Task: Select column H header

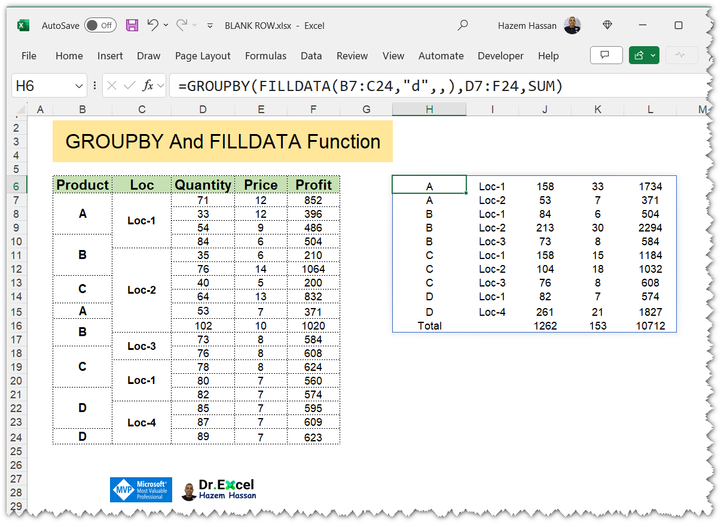Action: pos(429,109)
